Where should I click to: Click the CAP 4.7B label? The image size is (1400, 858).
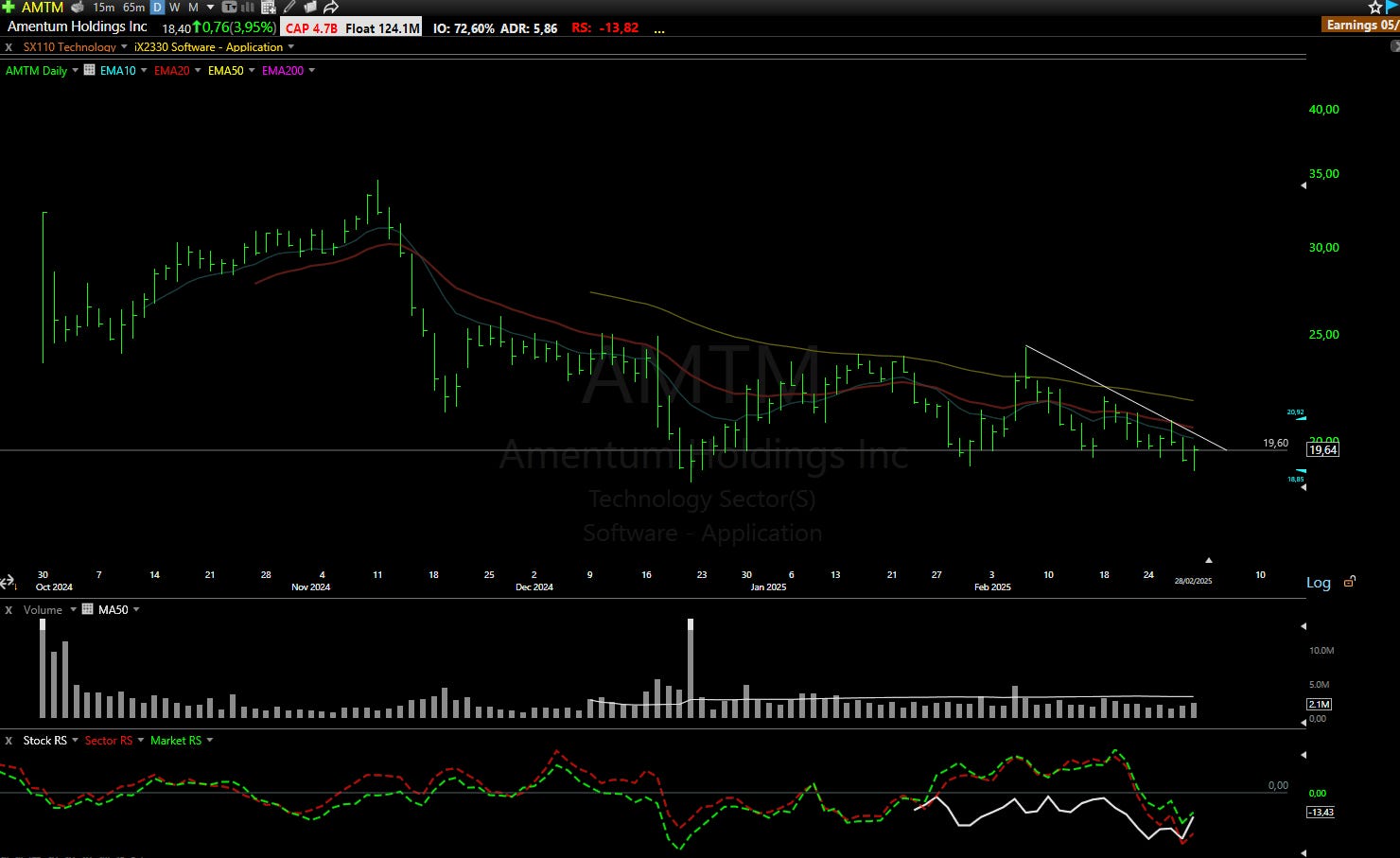tap(311, 28)
